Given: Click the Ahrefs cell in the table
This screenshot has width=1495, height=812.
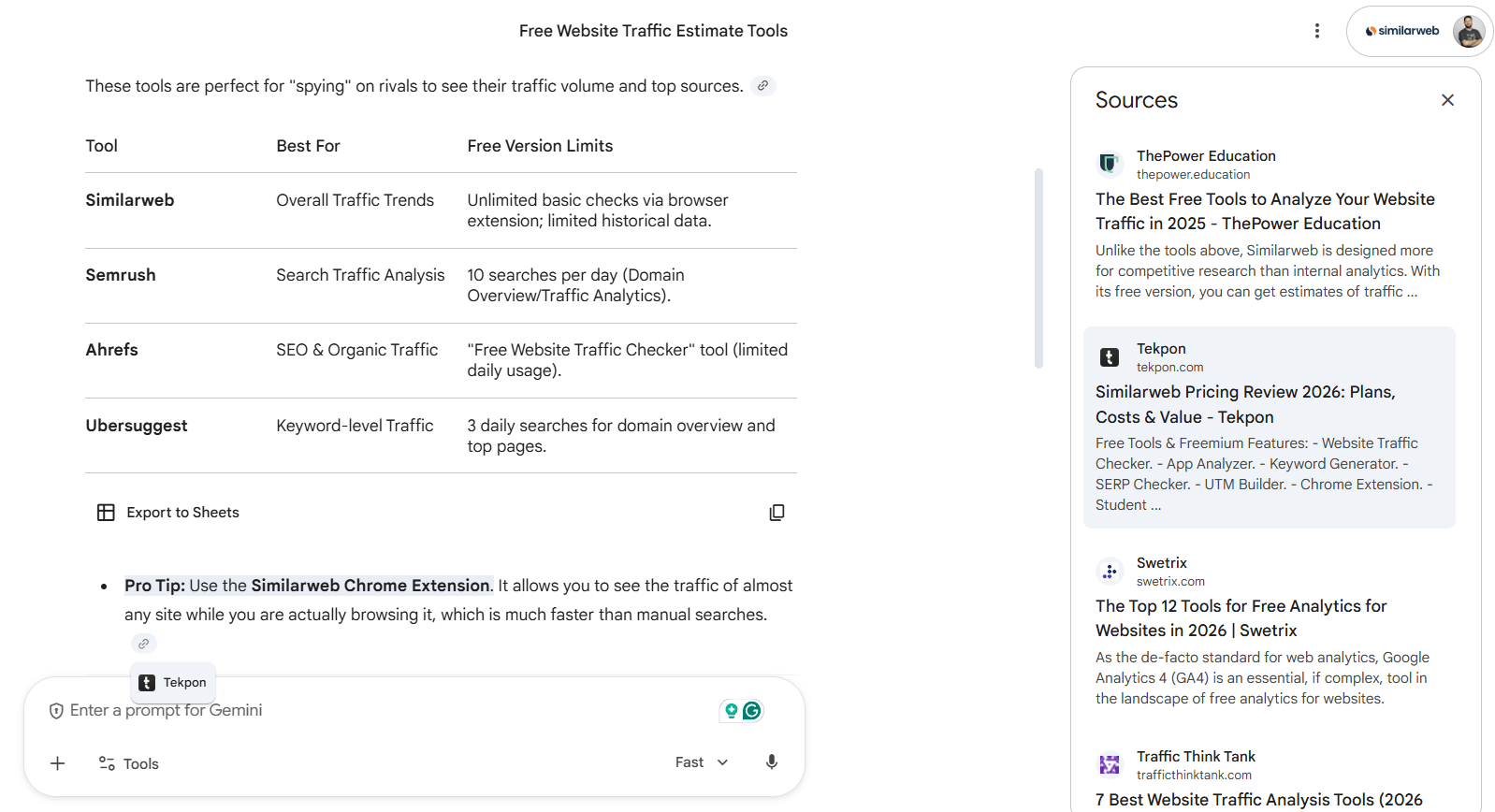Looking at the screenshot, I should (x=111, y=350).
